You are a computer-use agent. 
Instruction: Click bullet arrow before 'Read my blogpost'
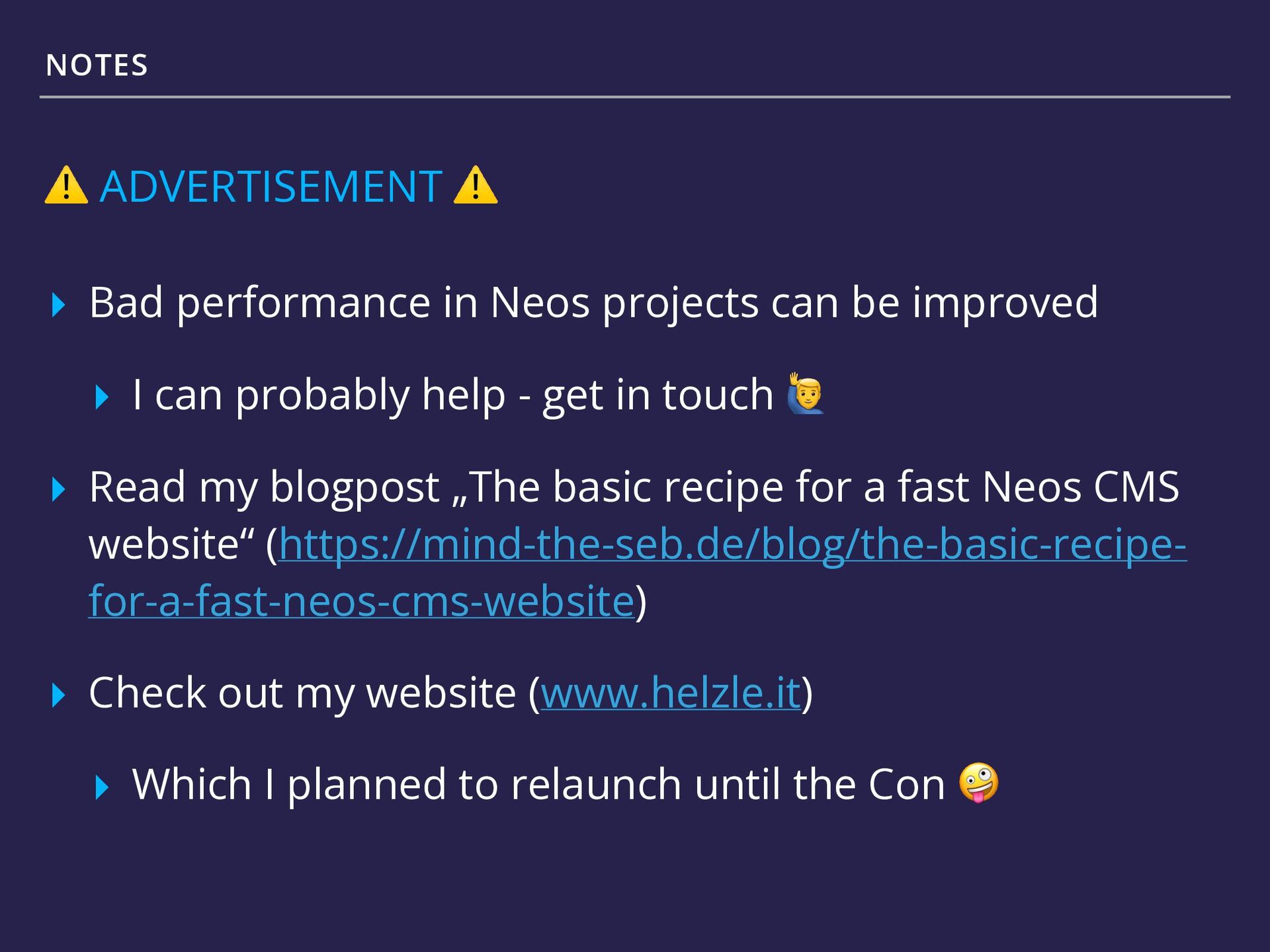(x=59, y=489)
